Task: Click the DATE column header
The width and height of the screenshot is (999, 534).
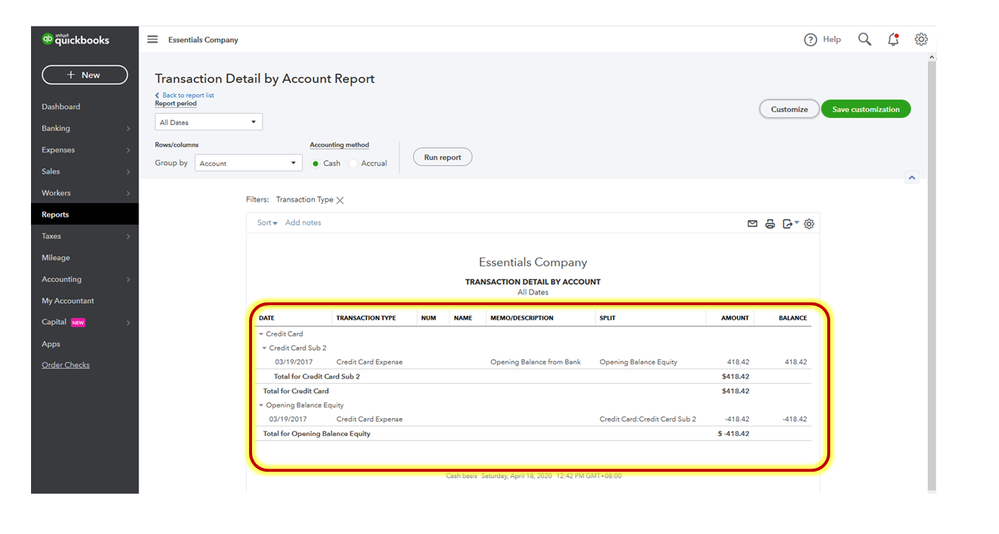Action: [x=267, y=318]
